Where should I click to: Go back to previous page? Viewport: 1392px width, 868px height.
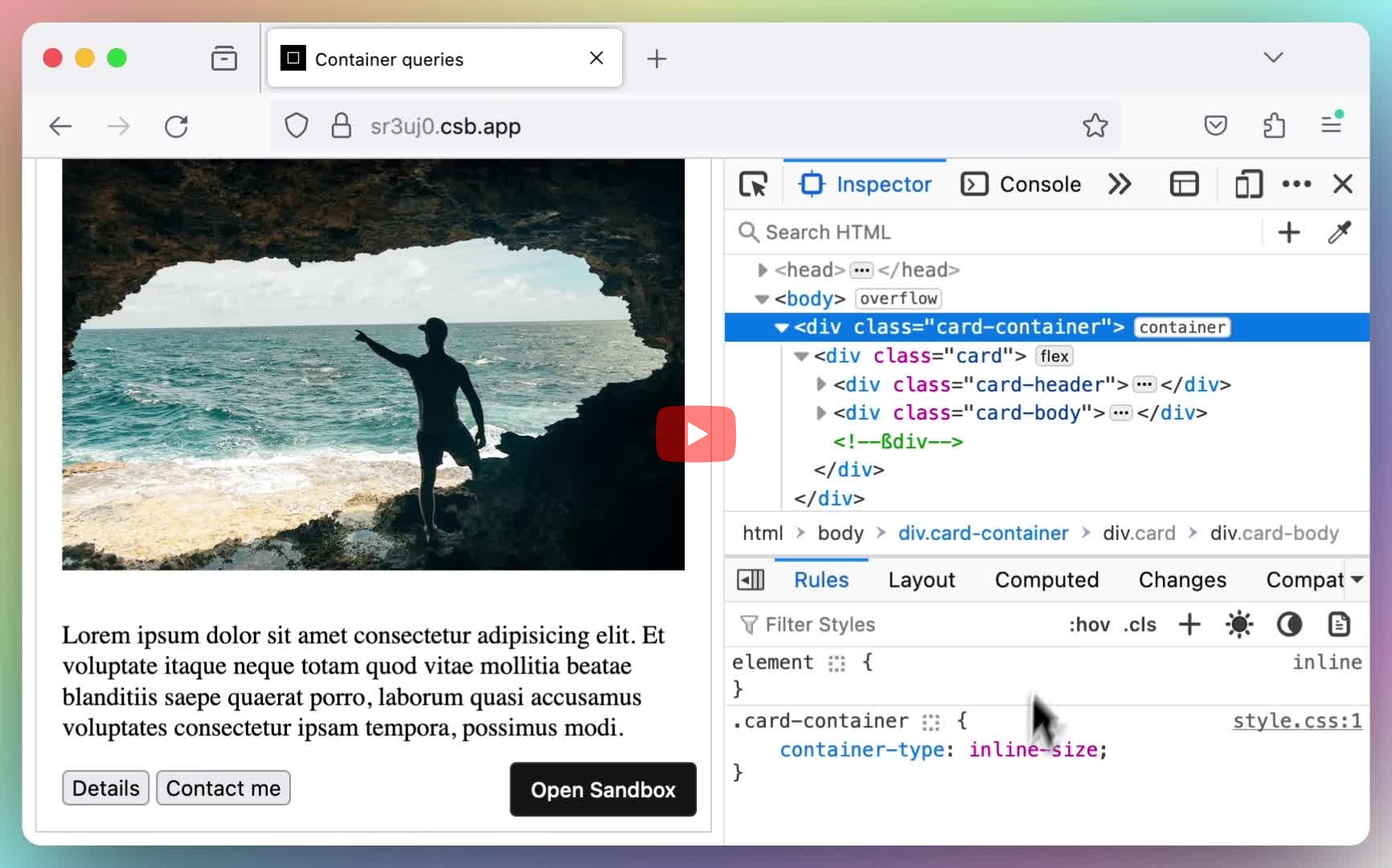tap(60, 126)
